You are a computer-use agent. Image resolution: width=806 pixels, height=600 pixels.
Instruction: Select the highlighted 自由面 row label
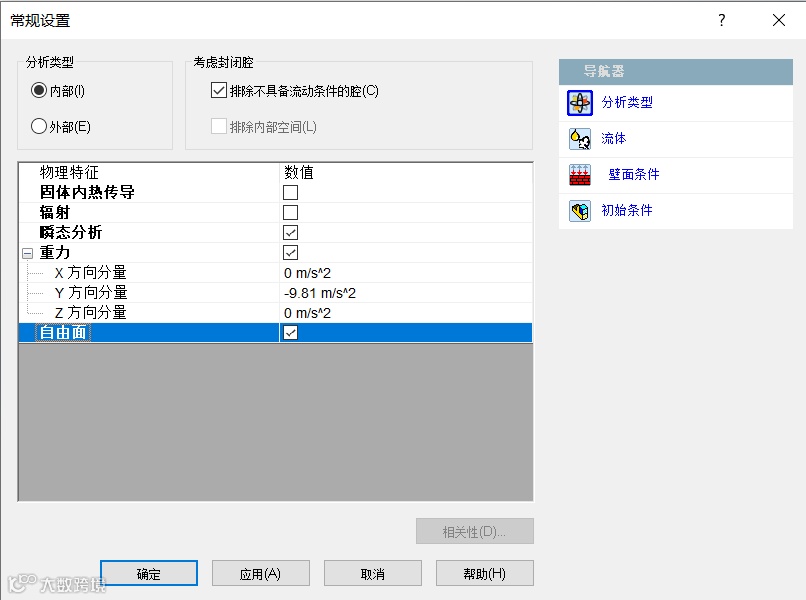63,333
